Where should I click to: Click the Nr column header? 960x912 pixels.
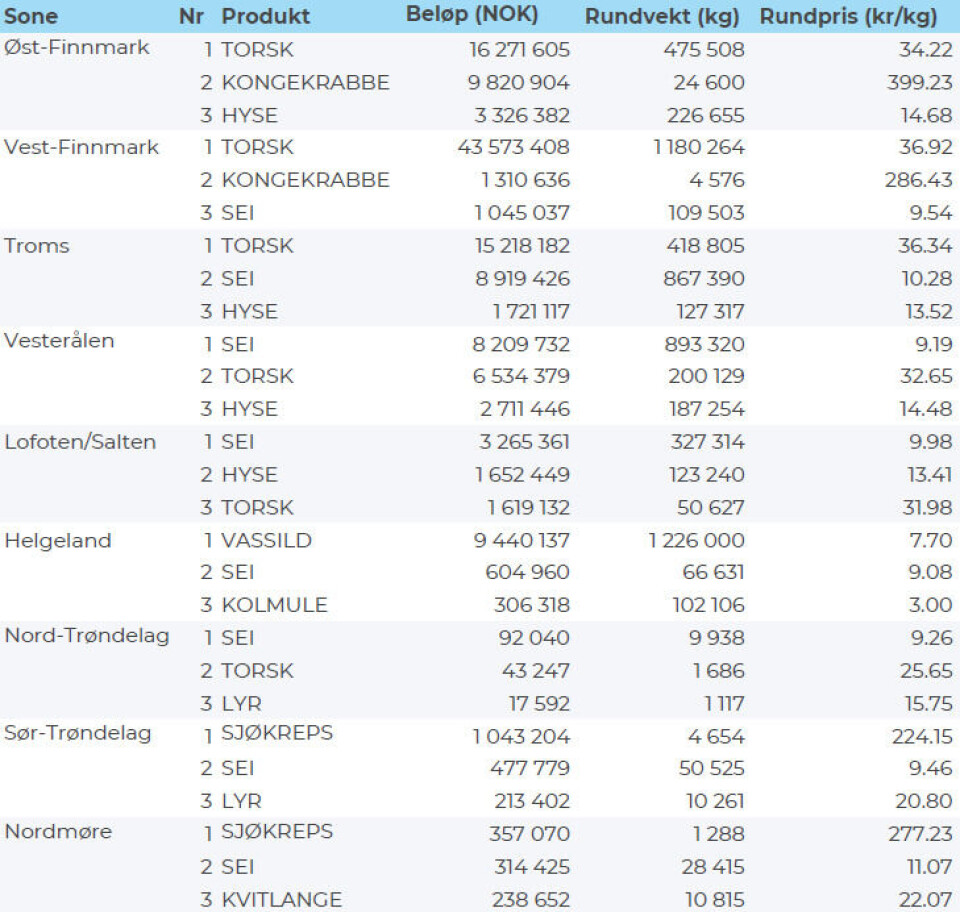pos(190,17)
